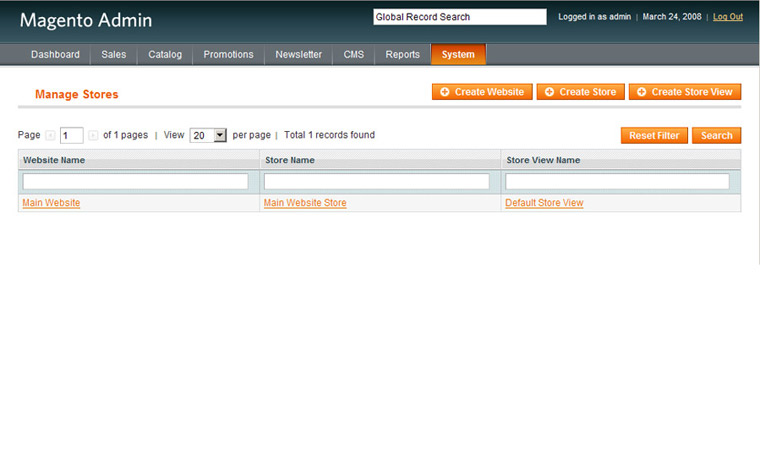Click the Store View Name column header
This screenshot has width=760, height=470.
[x=620, y=160]
